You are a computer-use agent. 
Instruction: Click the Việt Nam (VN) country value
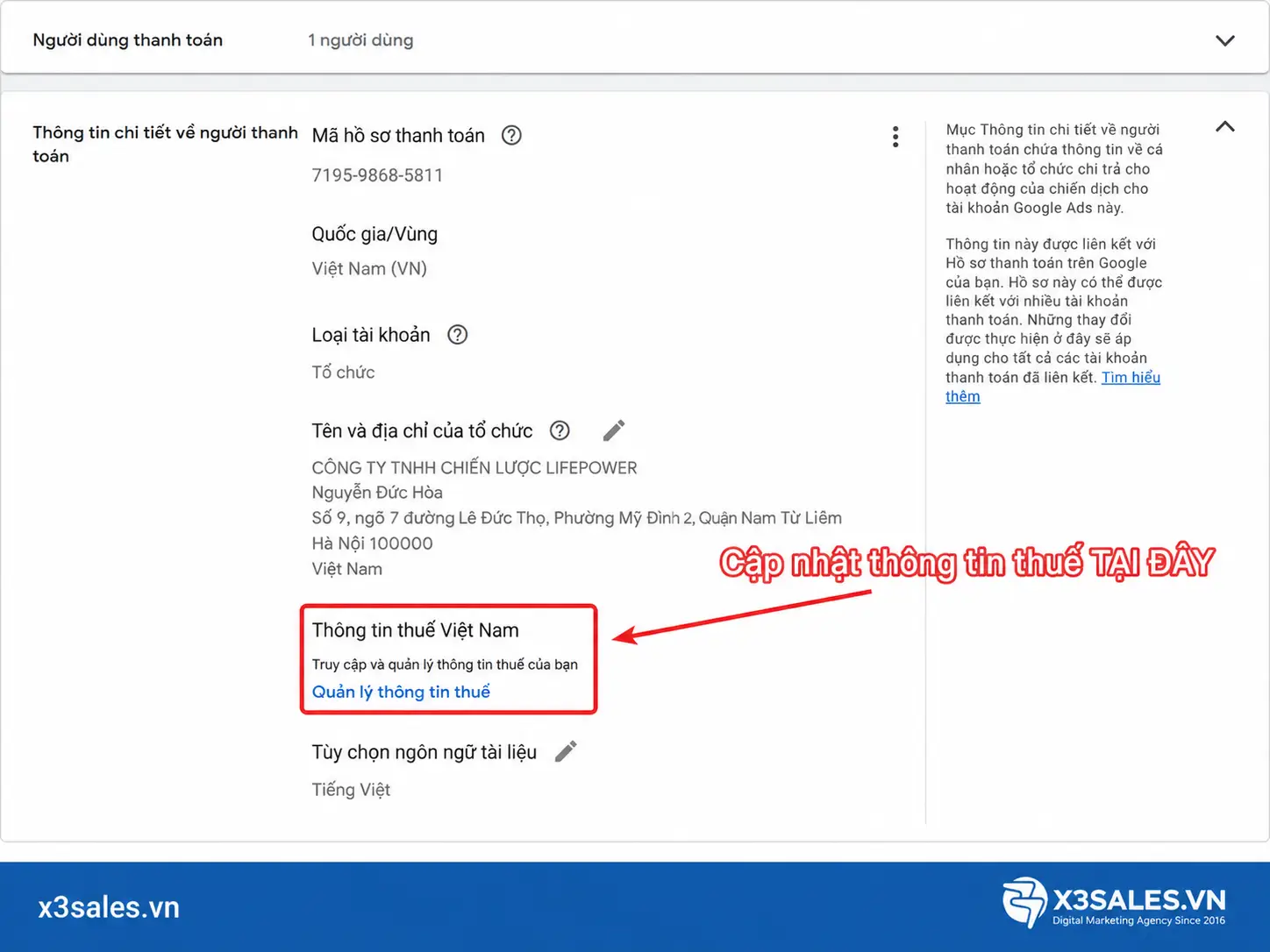(x=369, y=268)
